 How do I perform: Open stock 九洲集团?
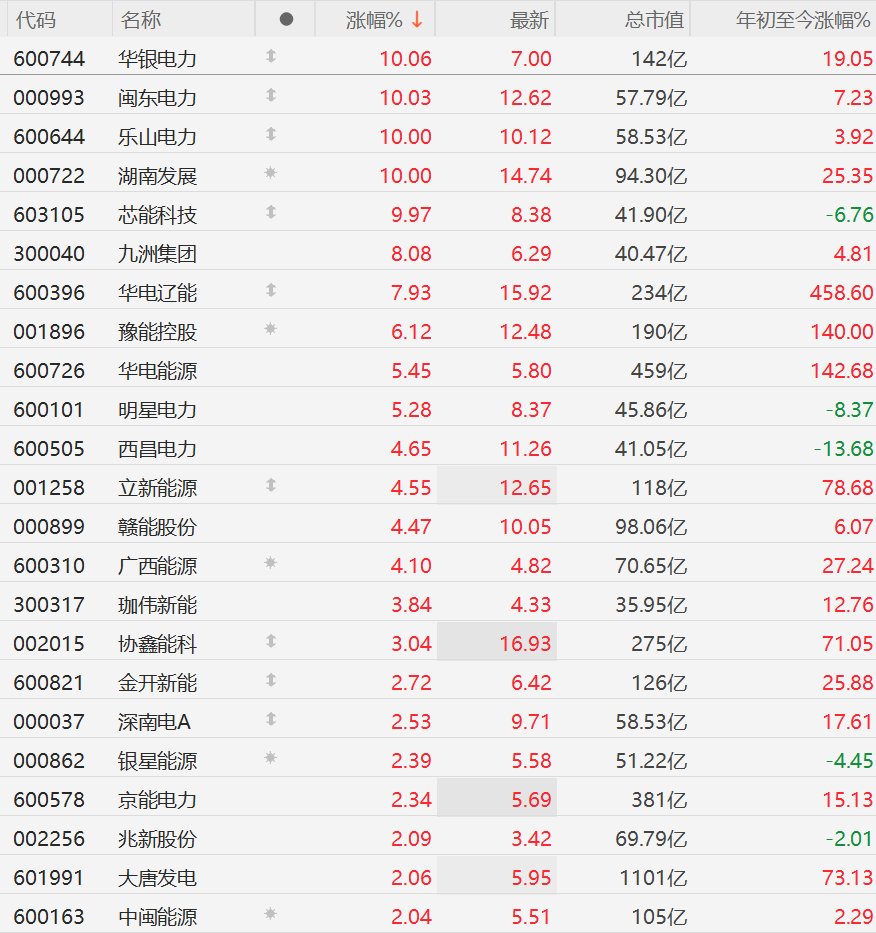[157, 254]
